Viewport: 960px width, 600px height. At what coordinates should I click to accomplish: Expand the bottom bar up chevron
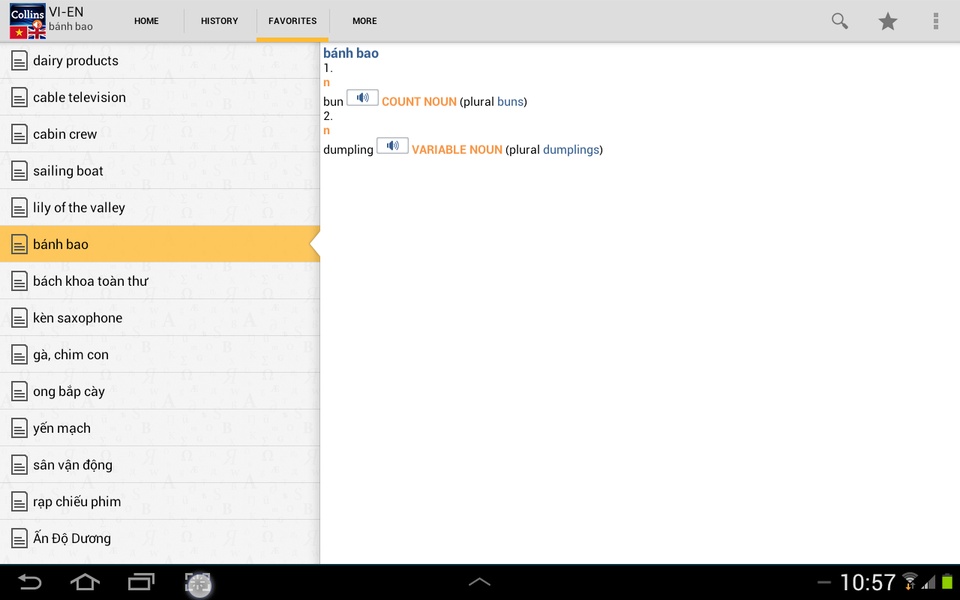479,582
